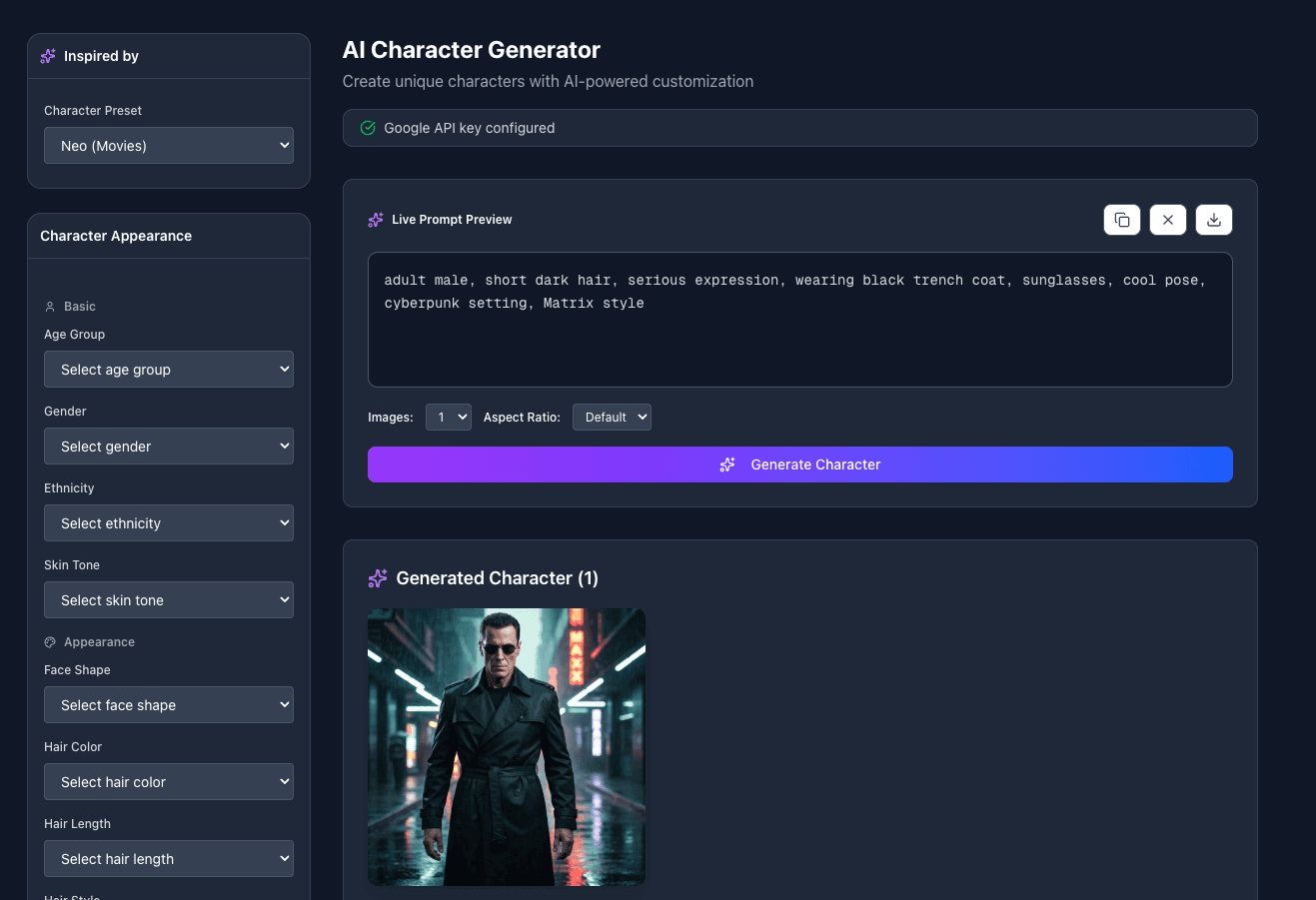This screenshot has height=900, width=1316.
Task: Click the Gender label
Action: tap(65, 412)
